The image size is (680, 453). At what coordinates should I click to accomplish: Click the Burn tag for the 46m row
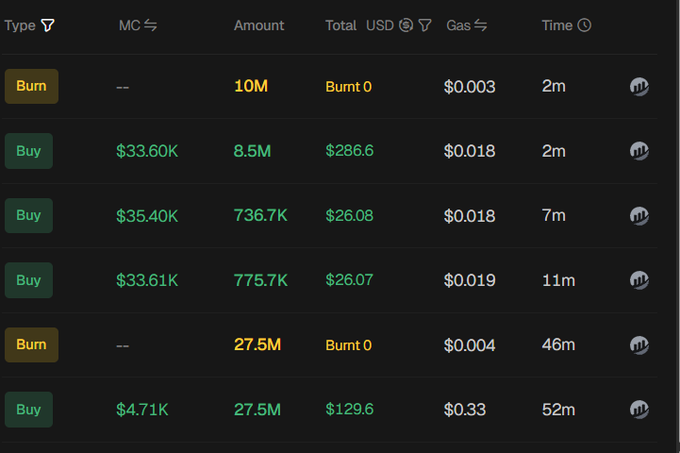tap(32, 345)
